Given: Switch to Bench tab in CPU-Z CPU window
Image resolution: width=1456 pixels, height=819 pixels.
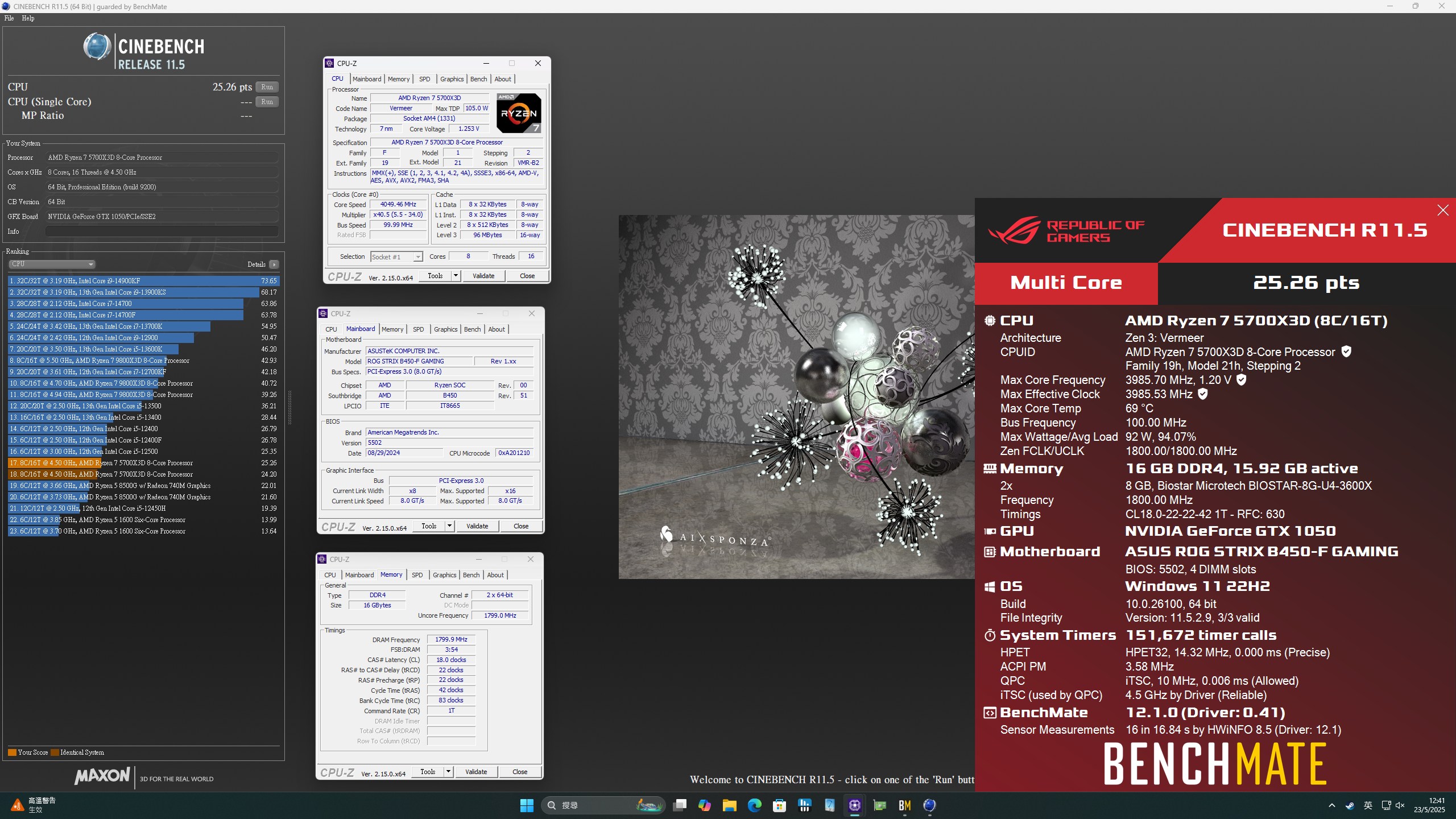Looking at the screenshot, I should pos(478,79).
